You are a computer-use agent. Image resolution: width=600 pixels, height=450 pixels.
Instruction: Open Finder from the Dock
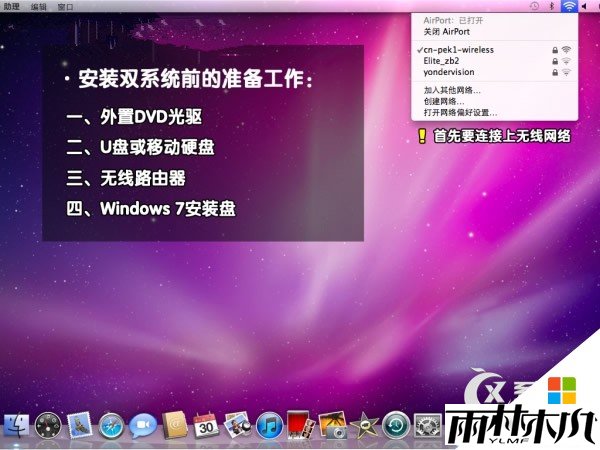click(16, 425)
